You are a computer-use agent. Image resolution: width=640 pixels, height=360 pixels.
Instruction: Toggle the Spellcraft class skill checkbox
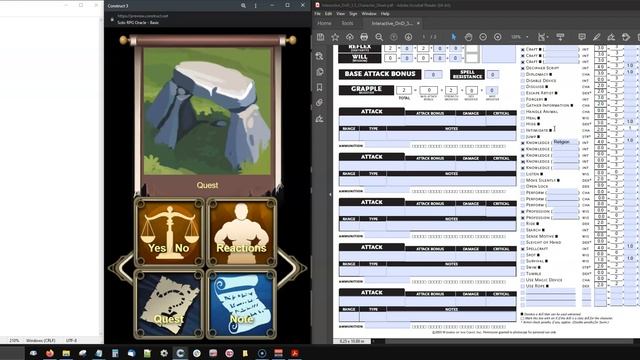point(523,249)
